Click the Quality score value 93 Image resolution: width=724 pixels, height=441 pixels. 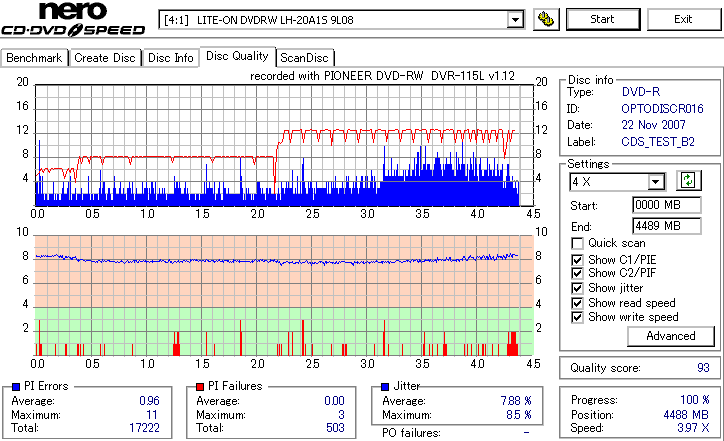tap(703, 368)
